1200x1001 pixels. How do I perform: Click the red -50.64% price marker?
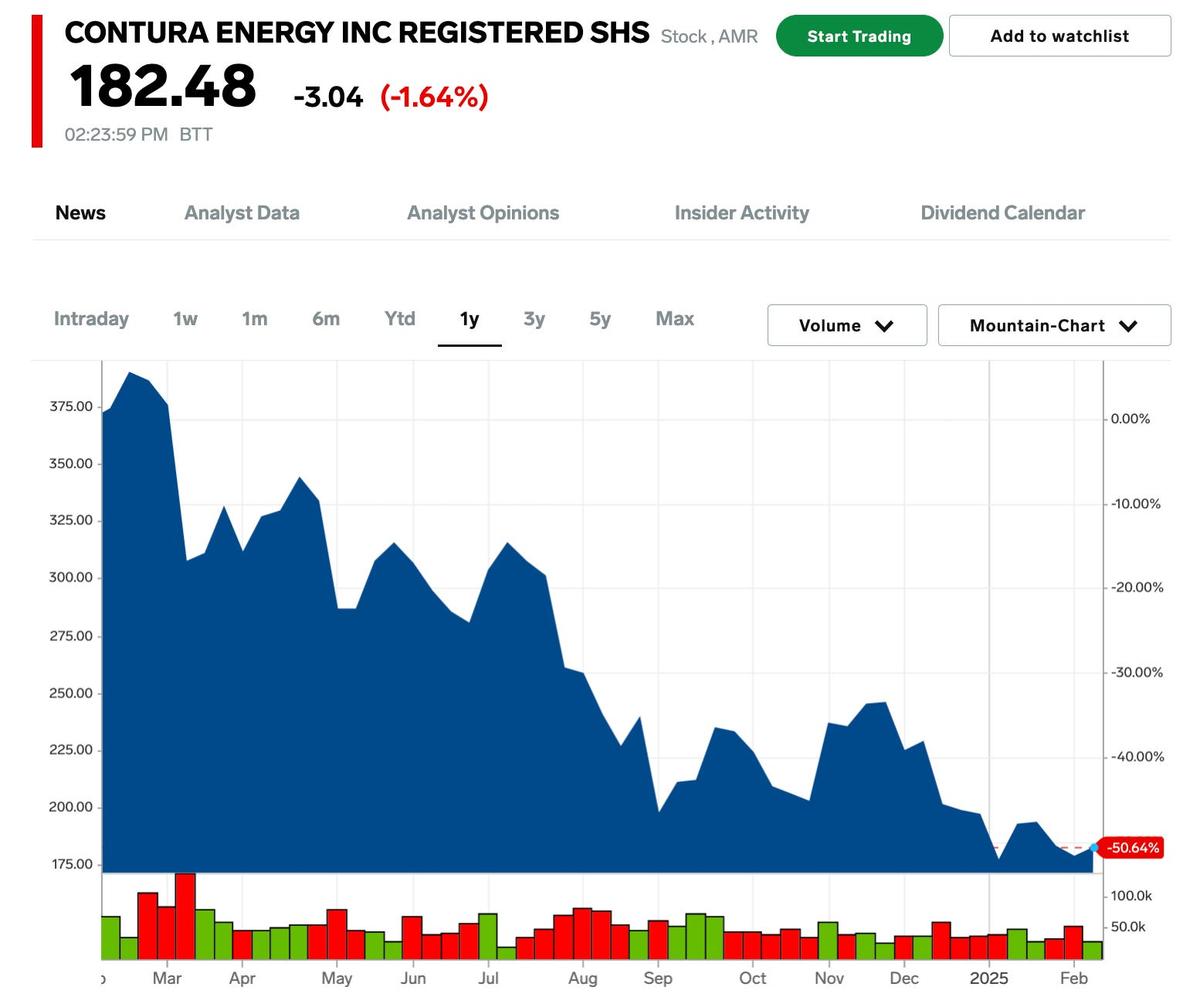(x=1133, y=848)
